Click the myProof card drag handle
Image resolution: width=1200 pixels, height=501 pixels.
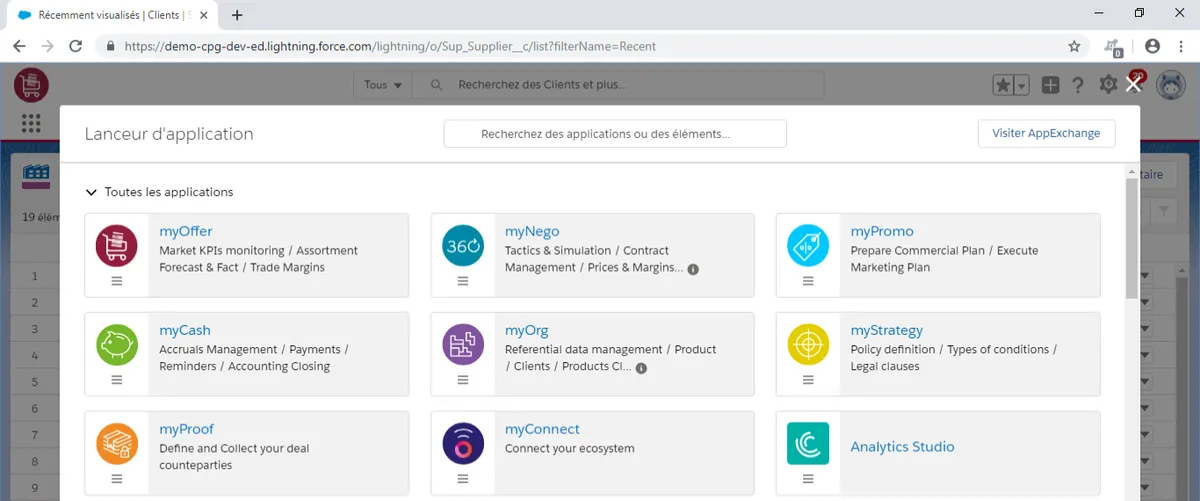point(117,479)
